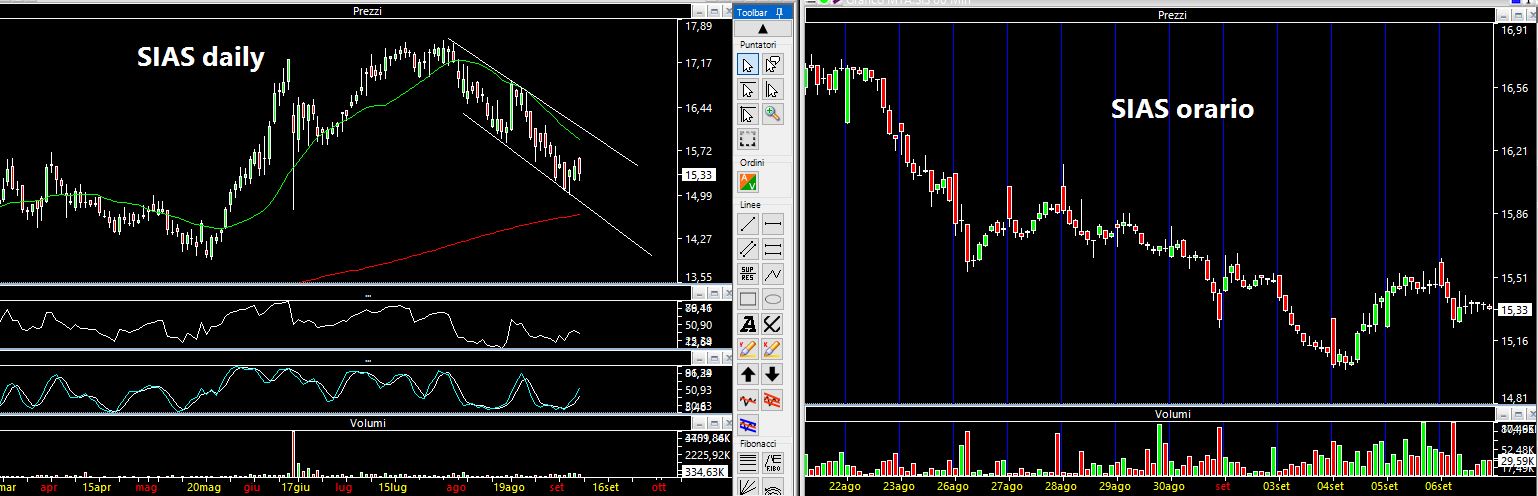Select the FIBO labeled Fibonacci tool
Viewport: 1538px width, 496px height.
pyautogui.click(x=772, y=463)
